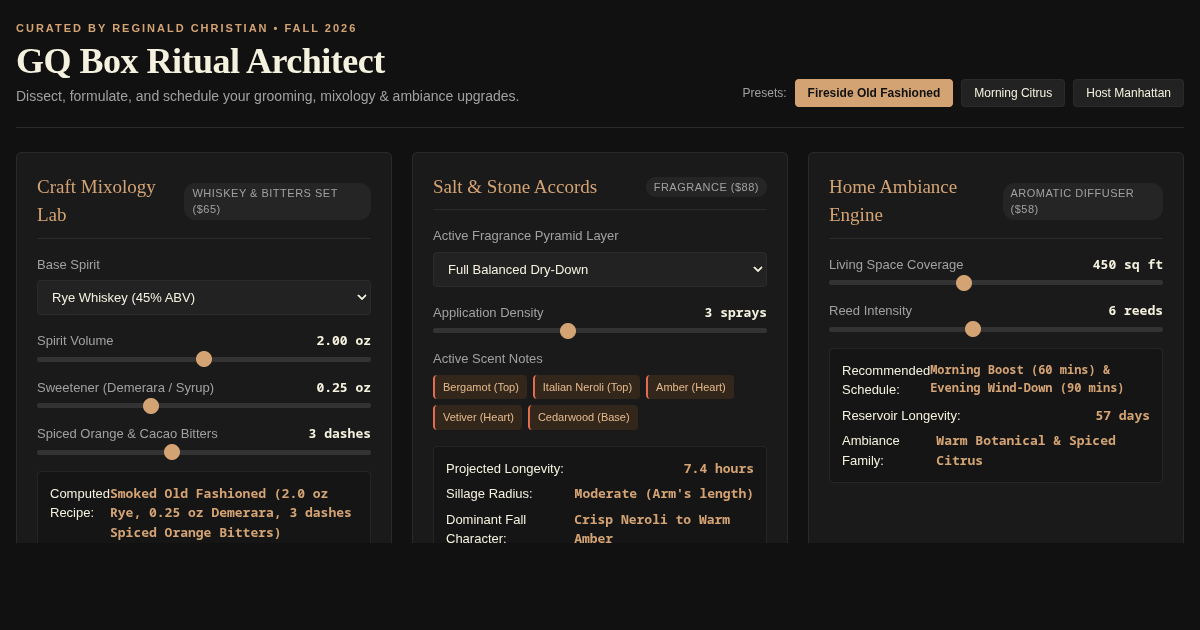The width and height of the screenshot is (1200, 630).
Task: Click the 57 days reservoir longevity value
Action: pos(1122,416)
